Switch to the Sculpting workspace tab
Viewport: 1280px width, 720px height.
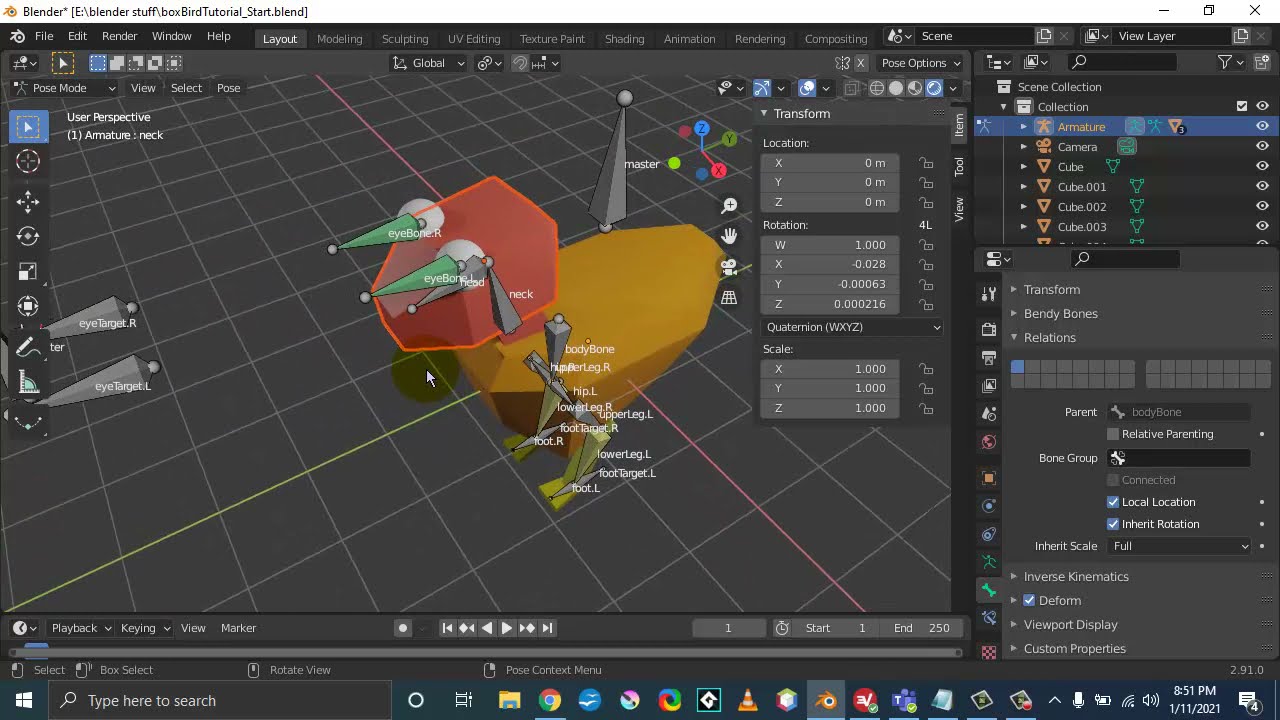click(x=404, y=38)
